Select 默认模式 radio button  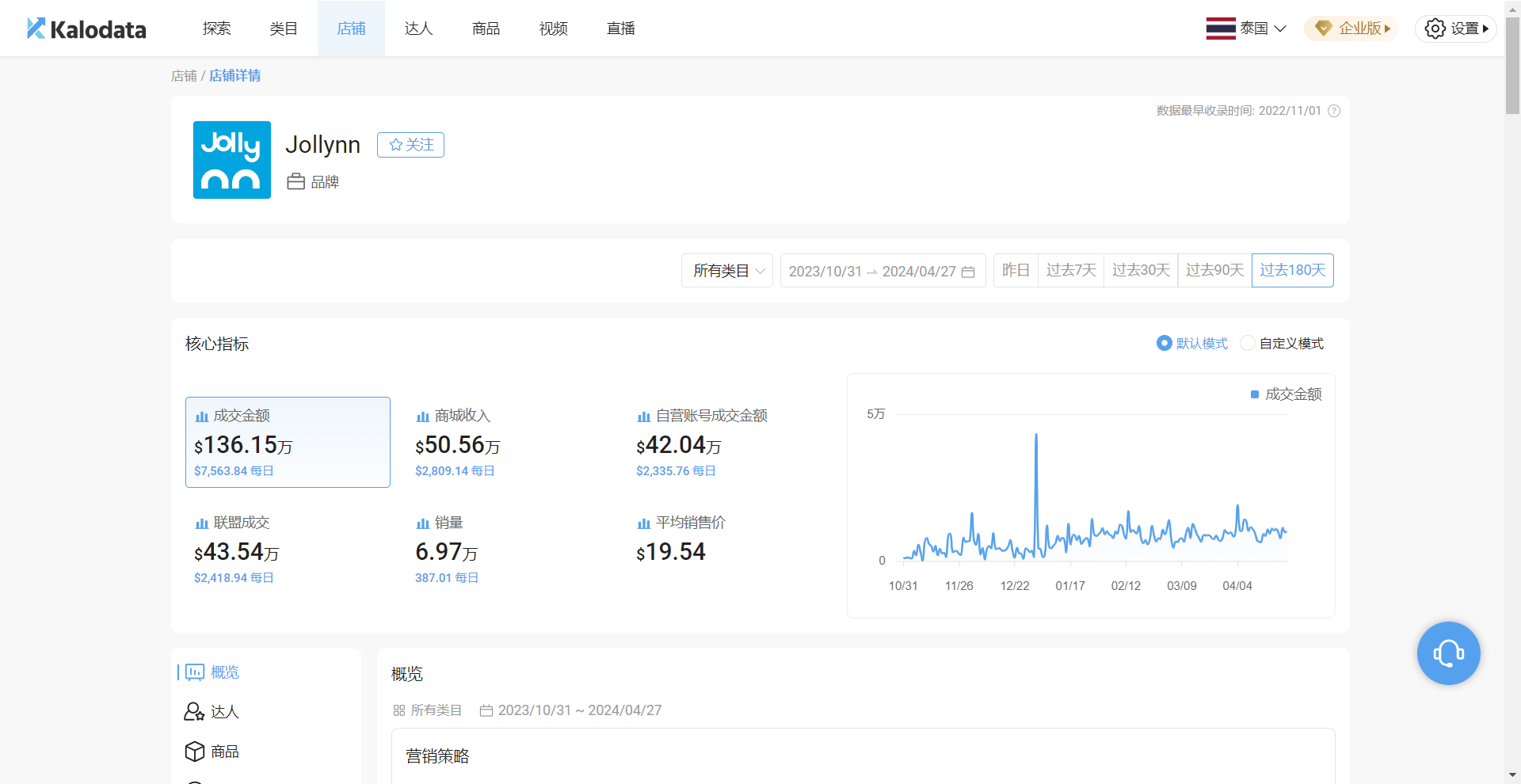click(x=1165, y=343)
